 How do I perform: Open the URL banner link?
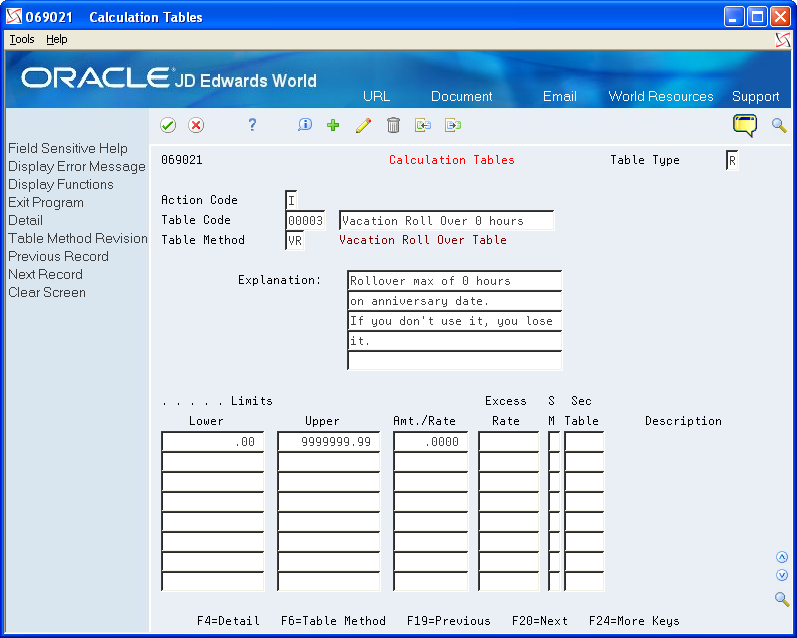pos(377,96)
